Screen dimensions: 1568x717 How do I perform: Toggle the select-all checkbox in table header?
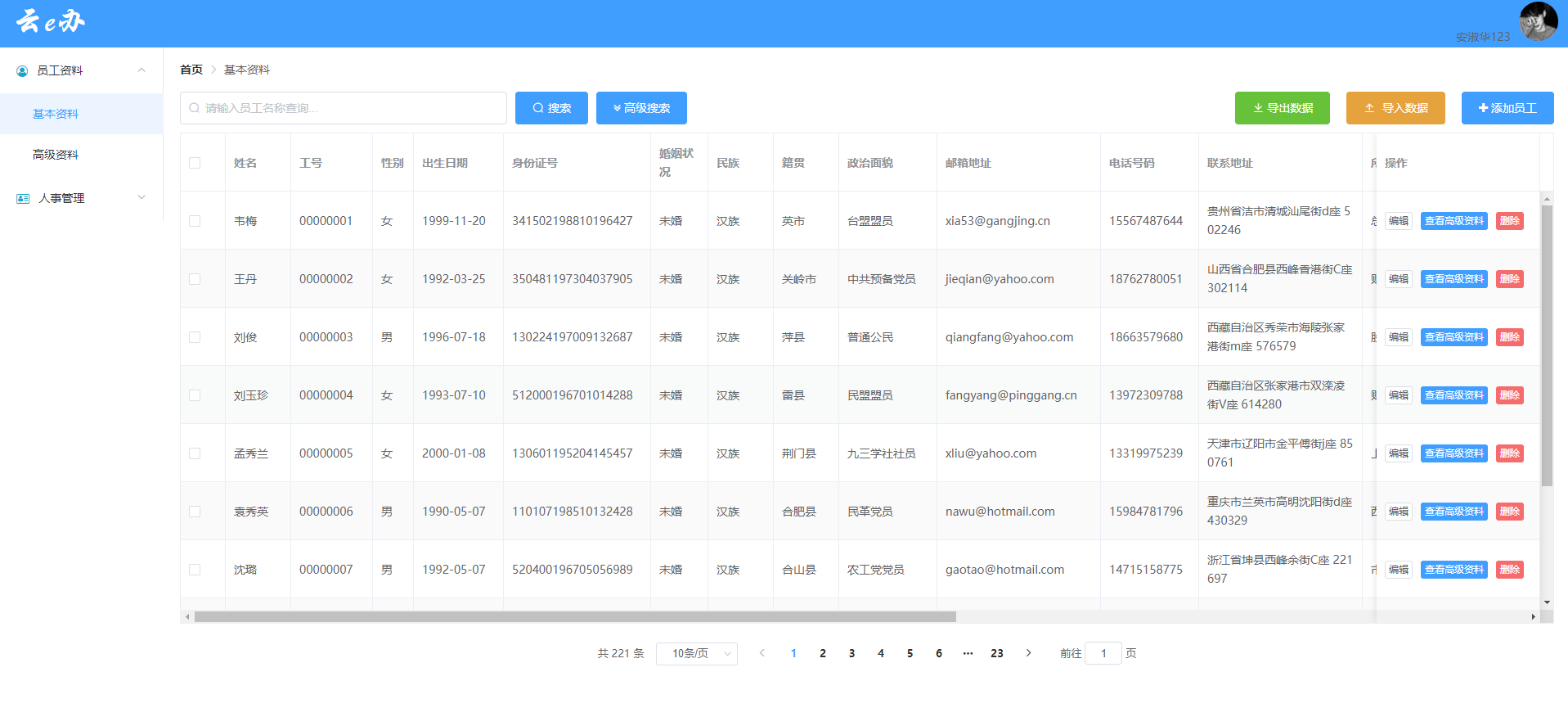click(x=195, y=163)
